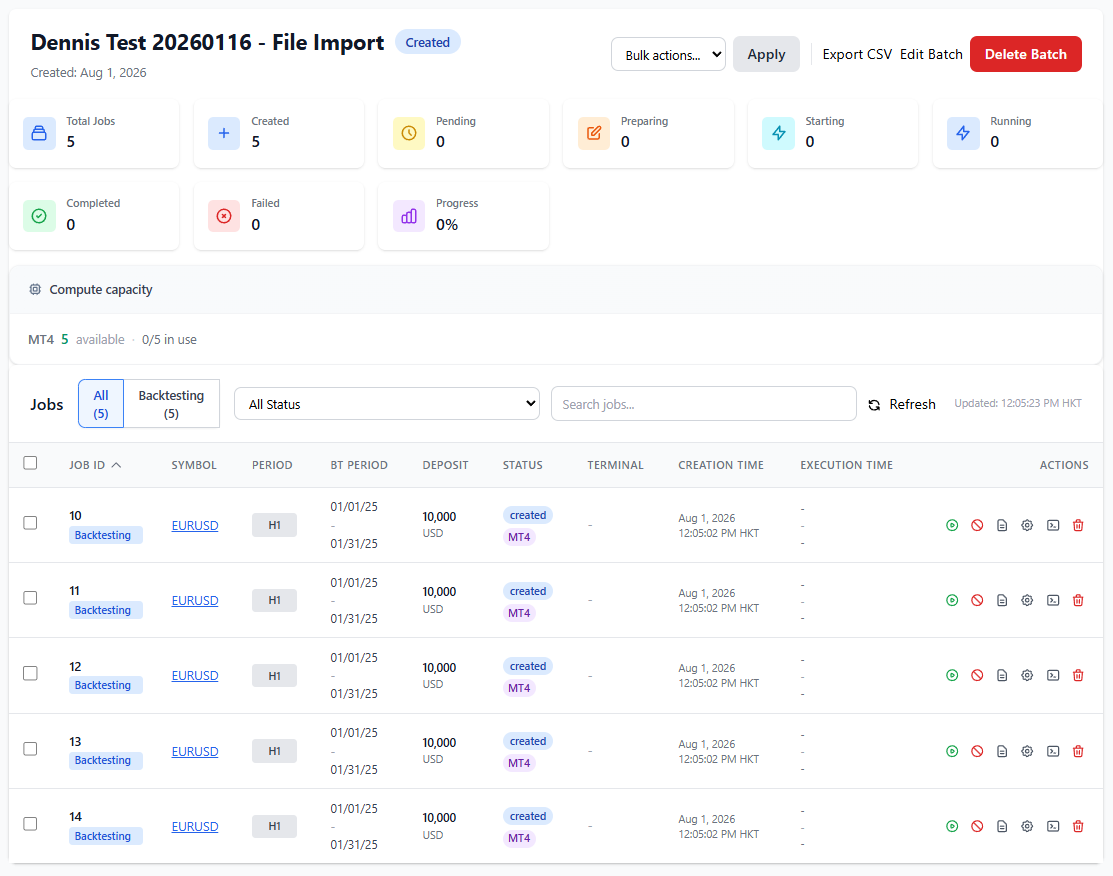Check the checkbox for job 12
Viewport: 1113px width, 876px height.
coord(30,673)
